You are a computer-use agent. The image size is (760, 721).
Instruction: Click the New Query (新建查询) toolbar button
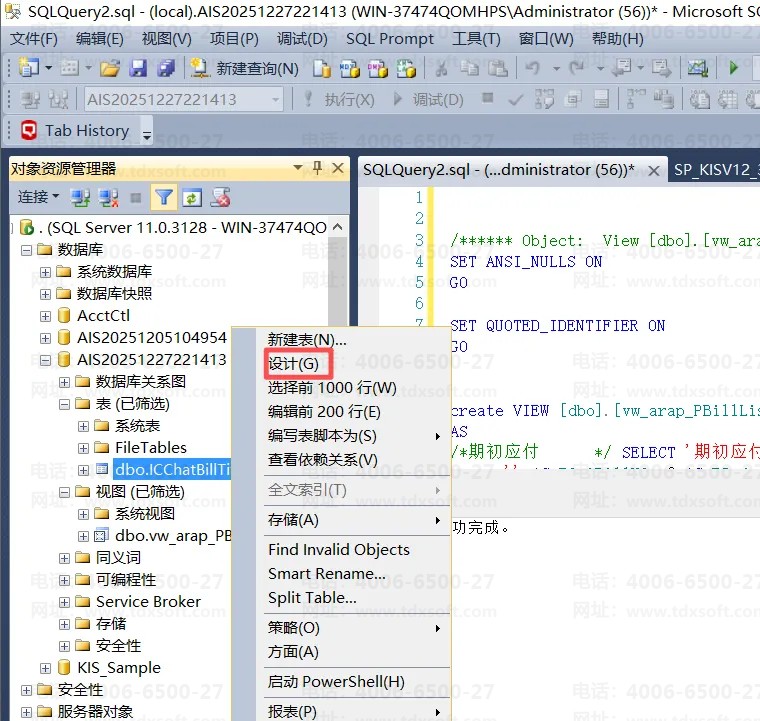point(245,69)
